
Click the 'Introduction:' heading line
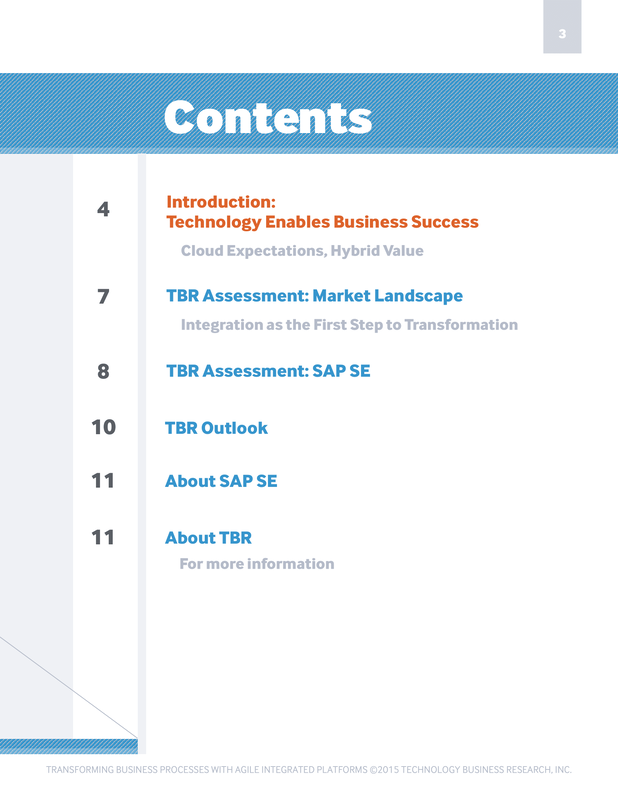point(220,201)
